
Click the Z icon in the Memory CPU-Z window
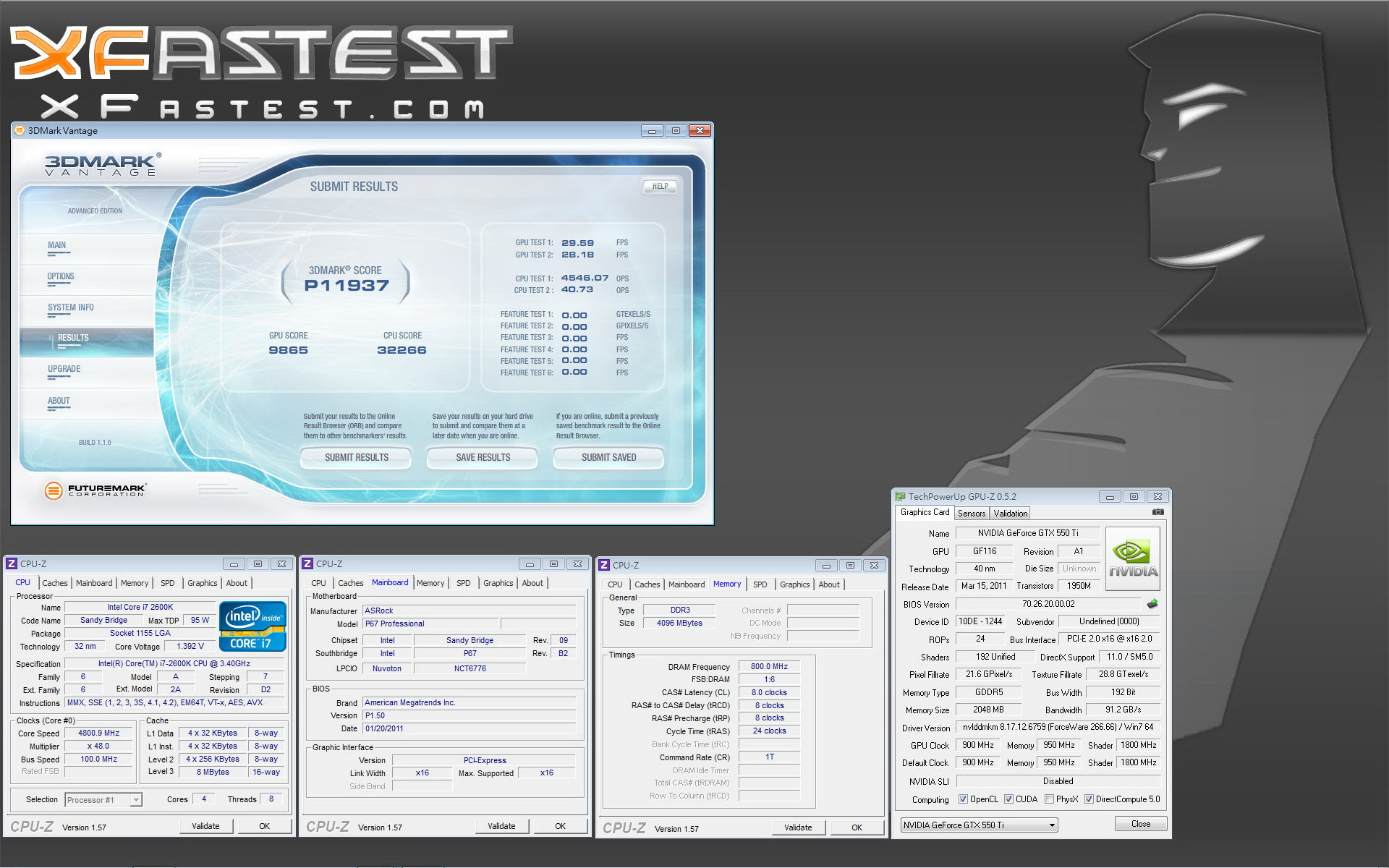click(604, 566)
